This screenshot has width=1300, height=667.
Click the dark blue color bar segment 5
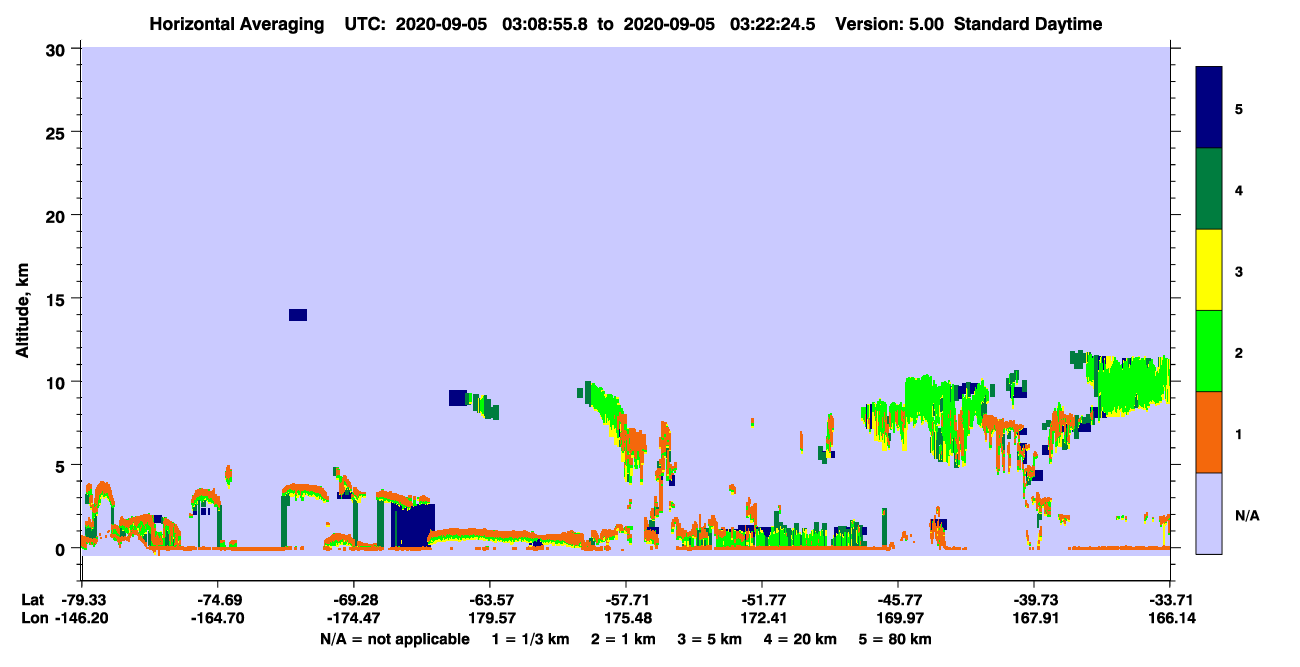click(x=1209, y=107)
